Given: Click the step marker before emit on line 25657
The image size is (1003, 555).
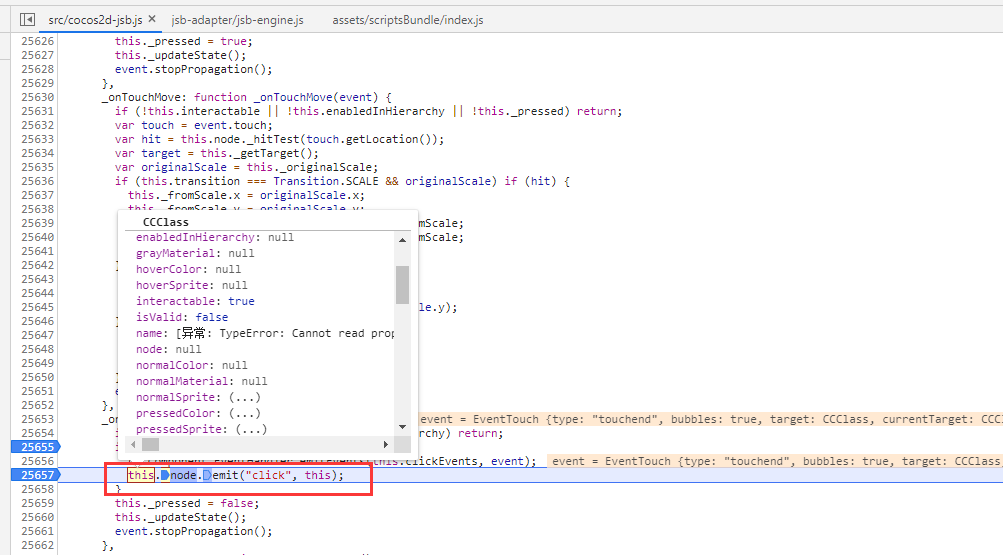Looking at the screenshot, I should [x=207, y=475].
